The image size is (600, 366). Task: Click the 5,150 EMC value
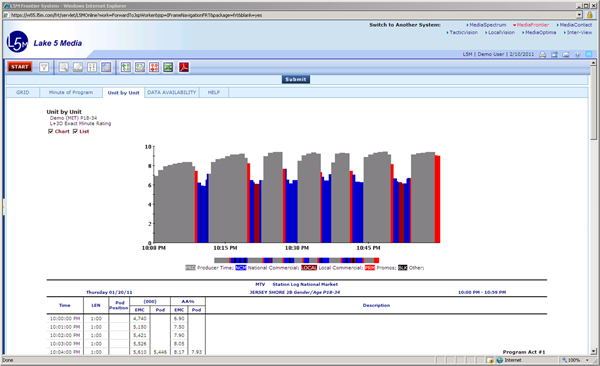(140, 327)
